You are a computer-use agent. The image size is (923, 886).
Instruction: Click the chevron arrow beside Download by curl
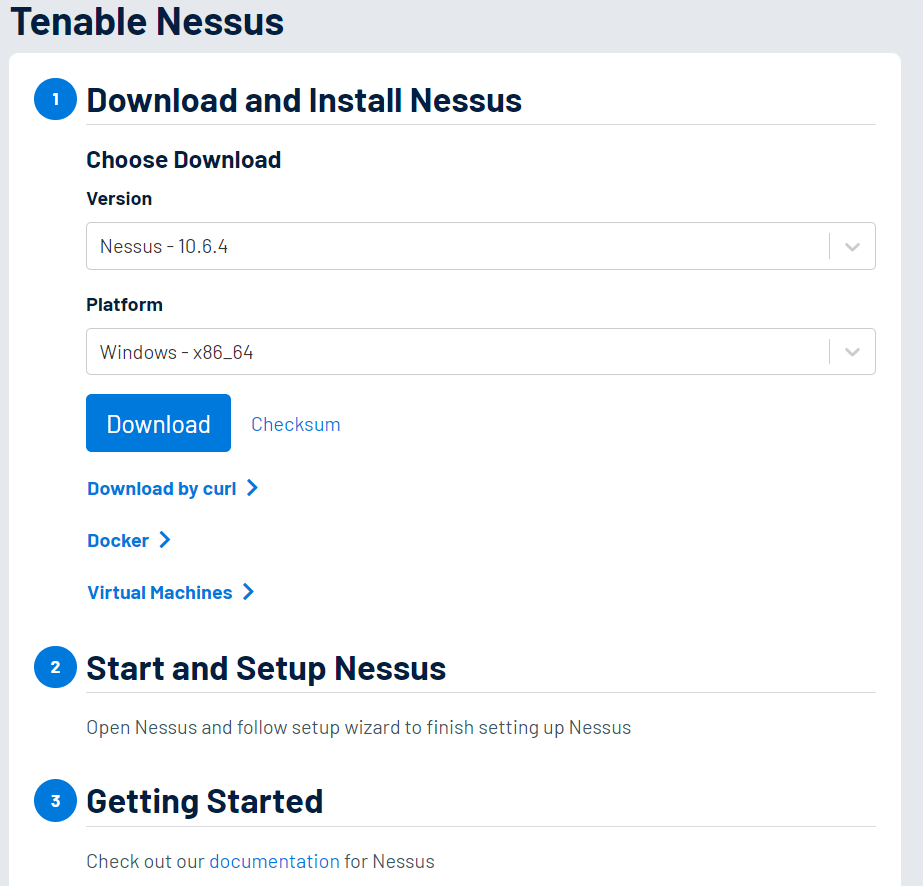[x=252, y=488]
